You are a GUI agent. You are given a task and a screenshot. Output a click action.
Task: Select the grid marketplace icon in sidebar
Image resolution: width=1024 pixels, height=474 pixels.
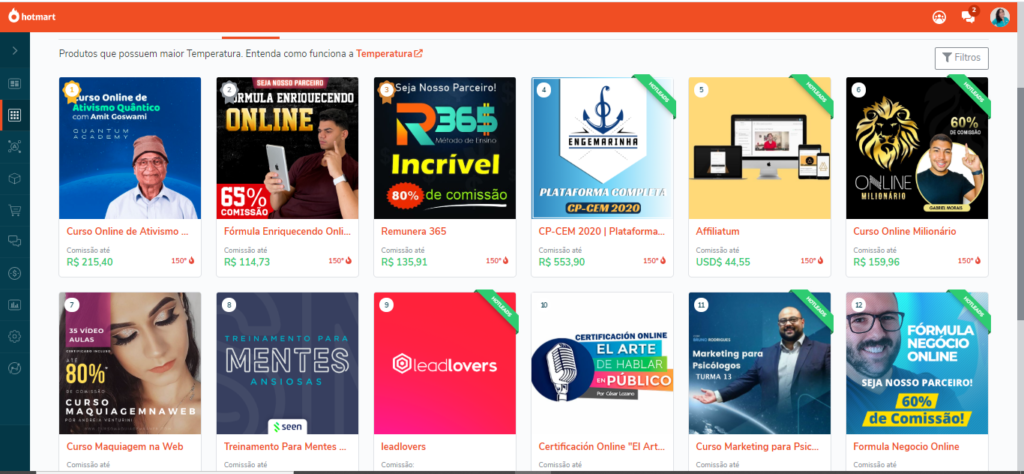[14, 116]
